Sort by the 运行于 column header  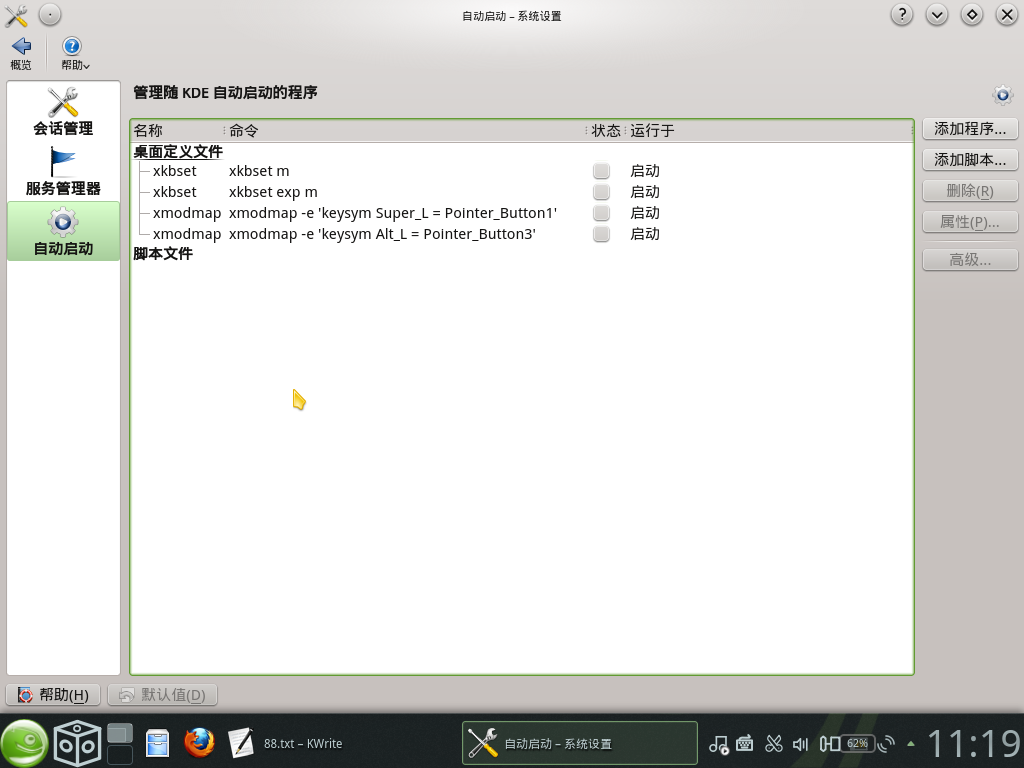[x=769, y=131]
